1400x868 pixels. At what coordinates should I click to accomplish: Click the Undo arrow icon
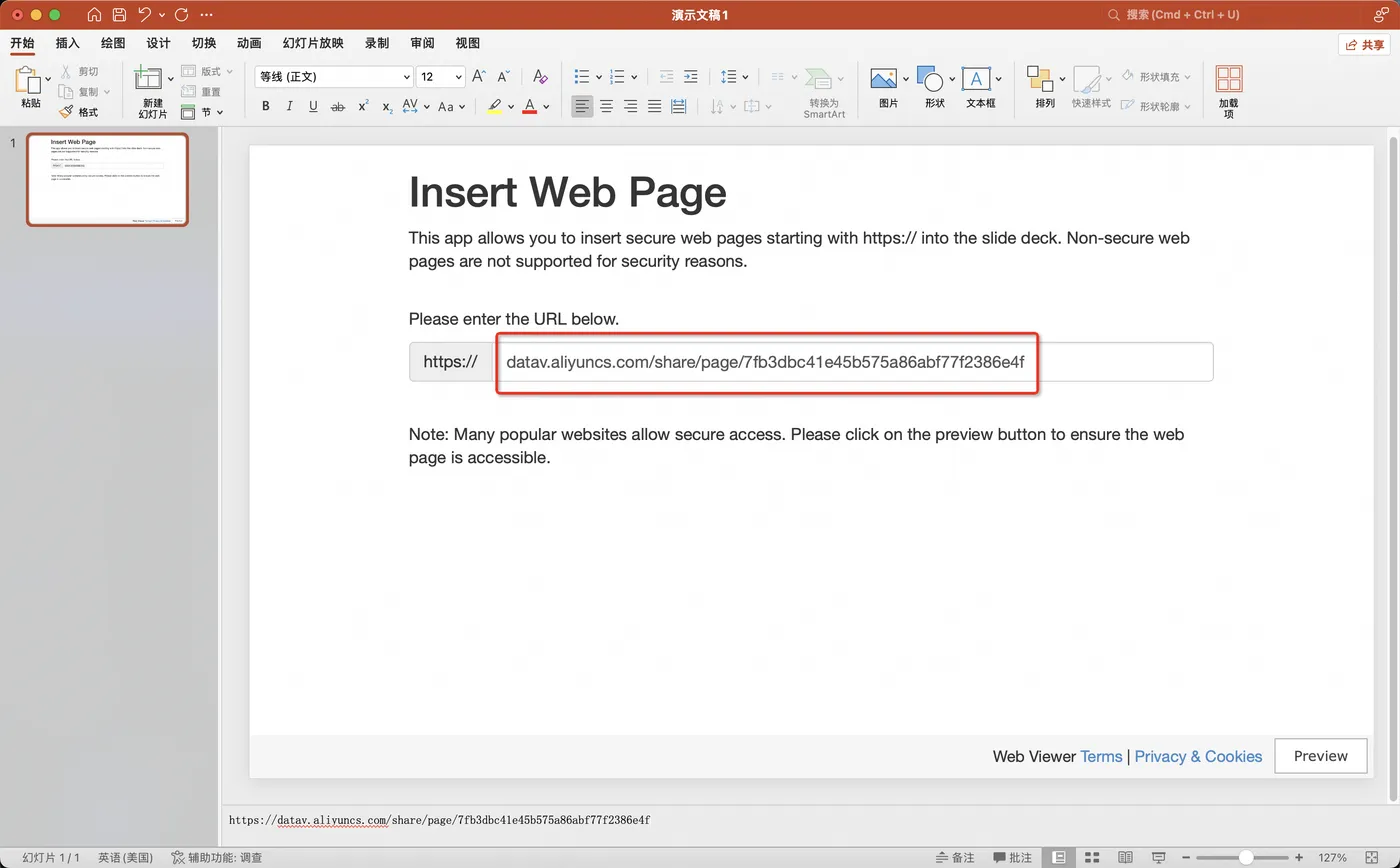[145, 15]
